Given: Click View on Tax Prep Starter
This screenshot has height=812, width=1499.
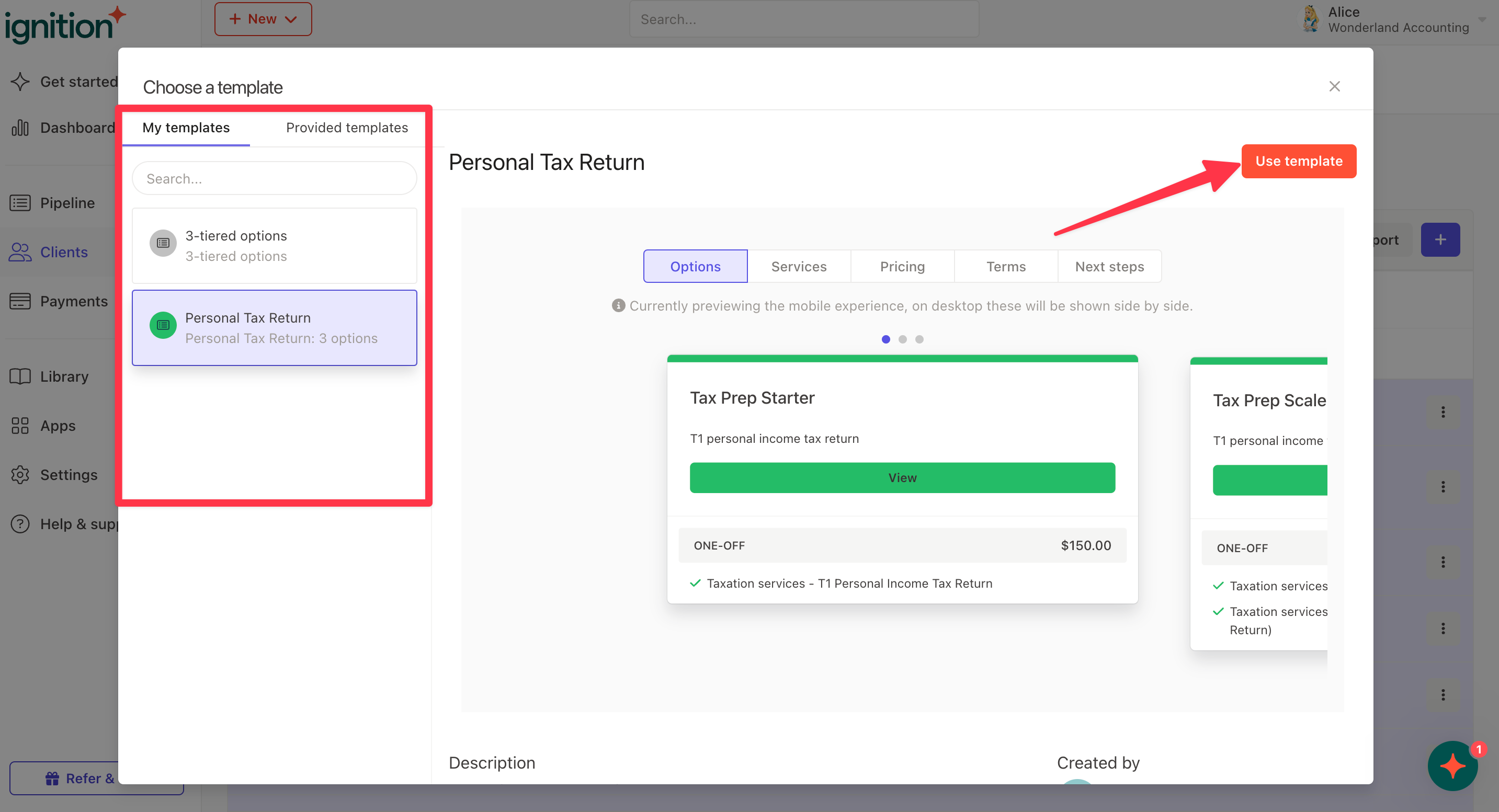Looking at the screenshot, I should (x=903, y=477).
